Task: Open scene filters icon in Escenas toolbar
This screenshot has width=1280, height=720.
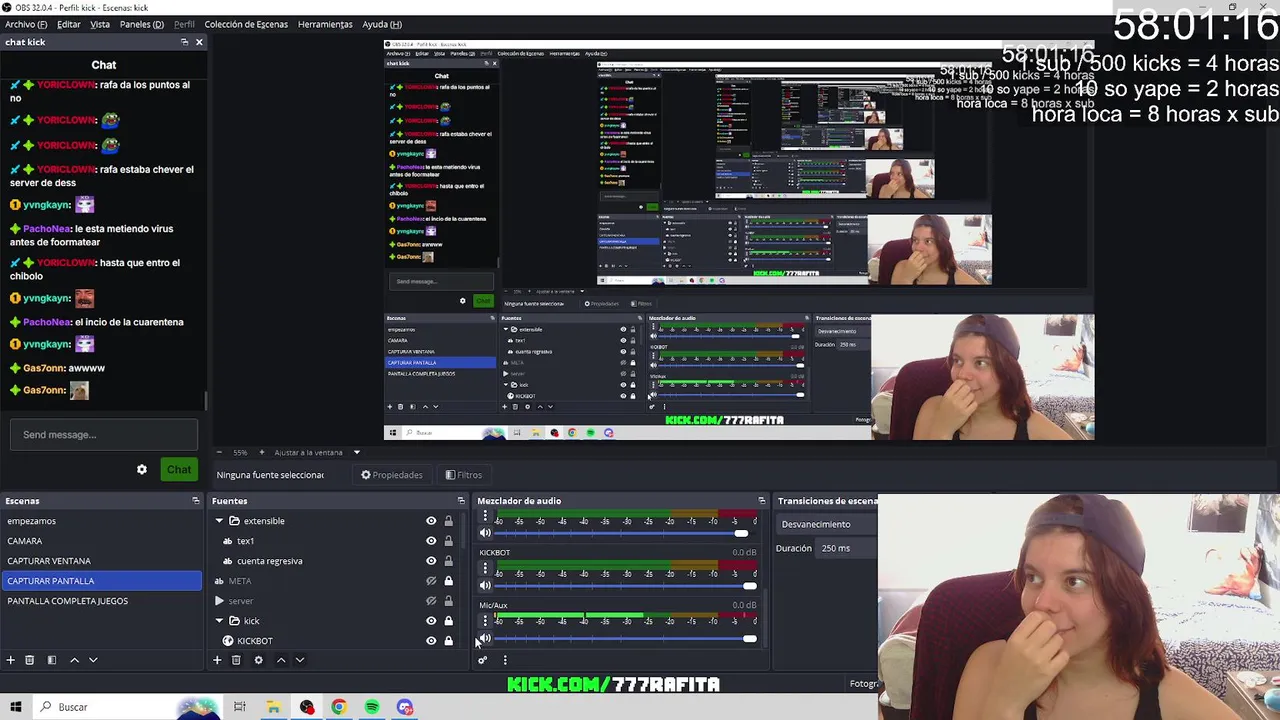Action: (51, 660)
